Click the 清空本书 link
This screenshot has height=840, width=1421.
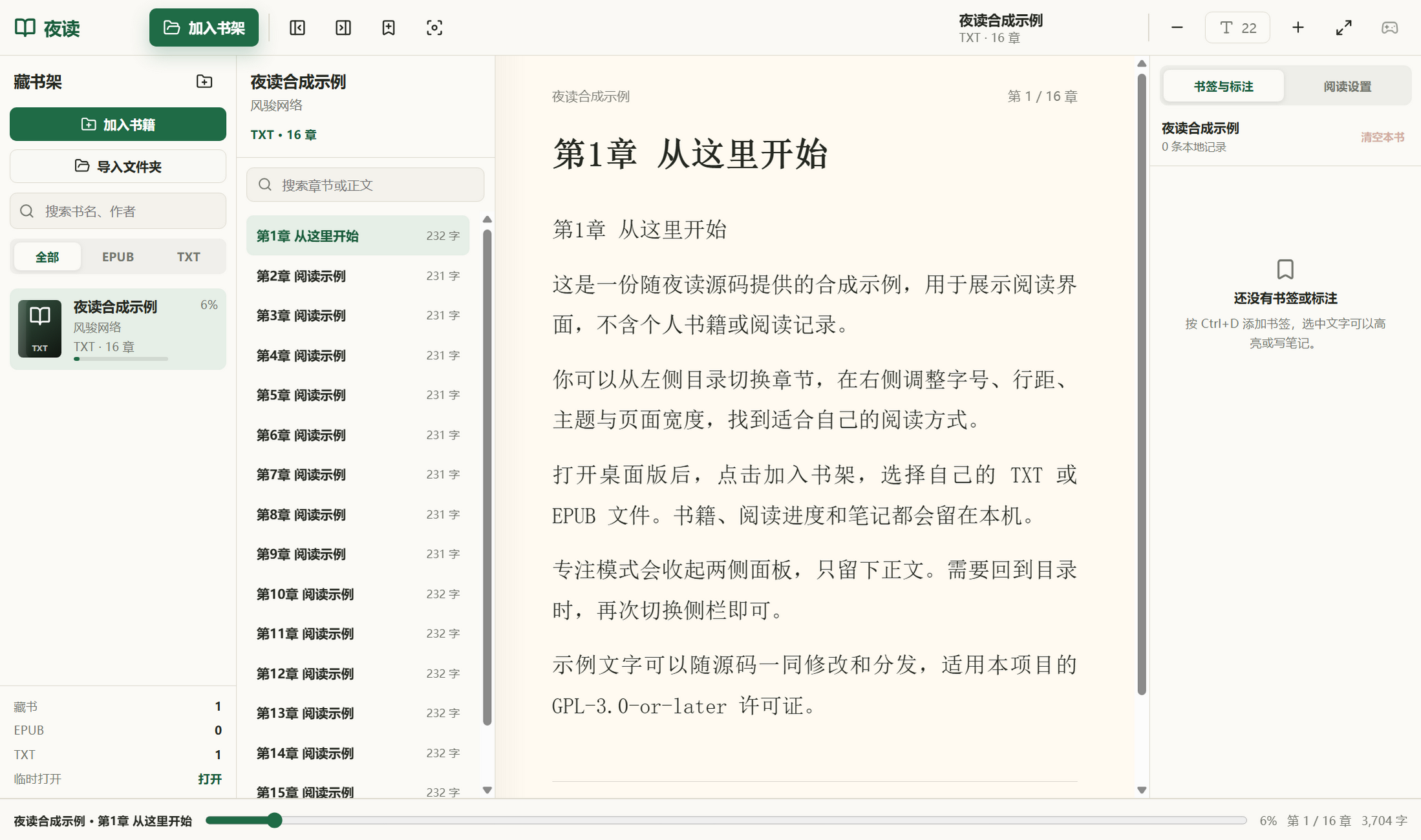click(1382, 137)
